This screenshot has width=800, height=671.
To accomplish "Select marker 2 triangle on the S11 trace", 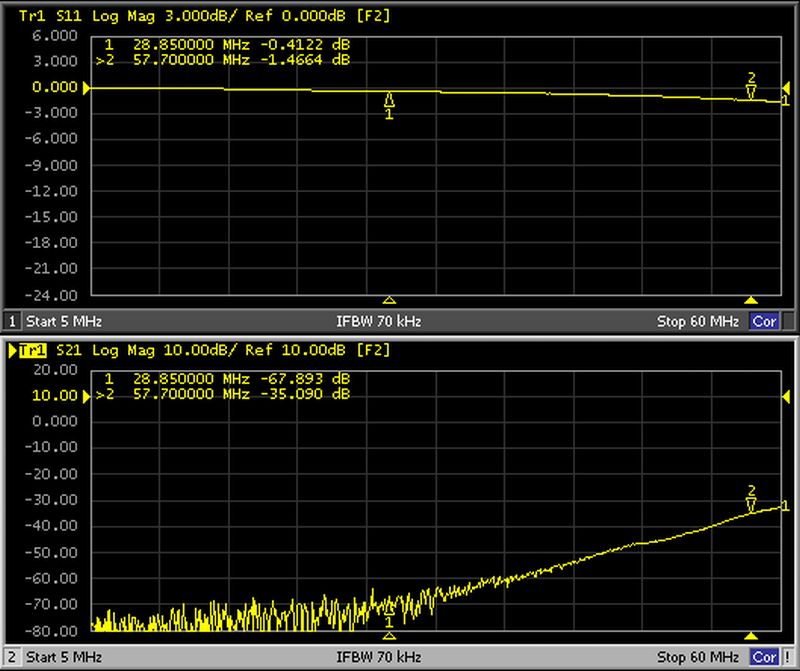I will [751, 91].
